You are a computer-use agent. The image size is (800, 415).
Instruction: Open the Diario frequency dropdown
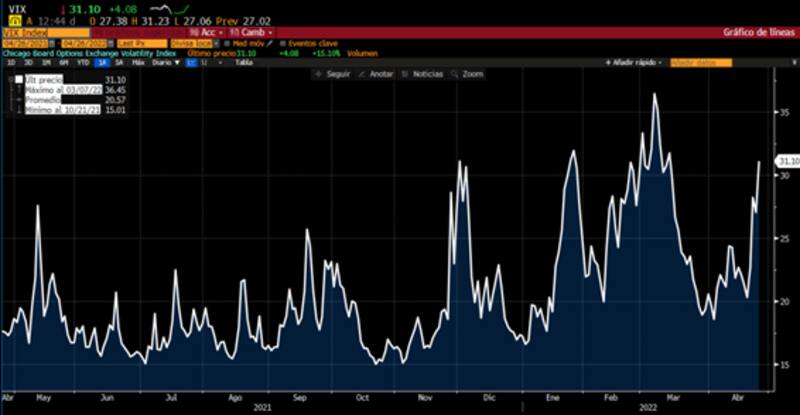click(x=163, y=62)
